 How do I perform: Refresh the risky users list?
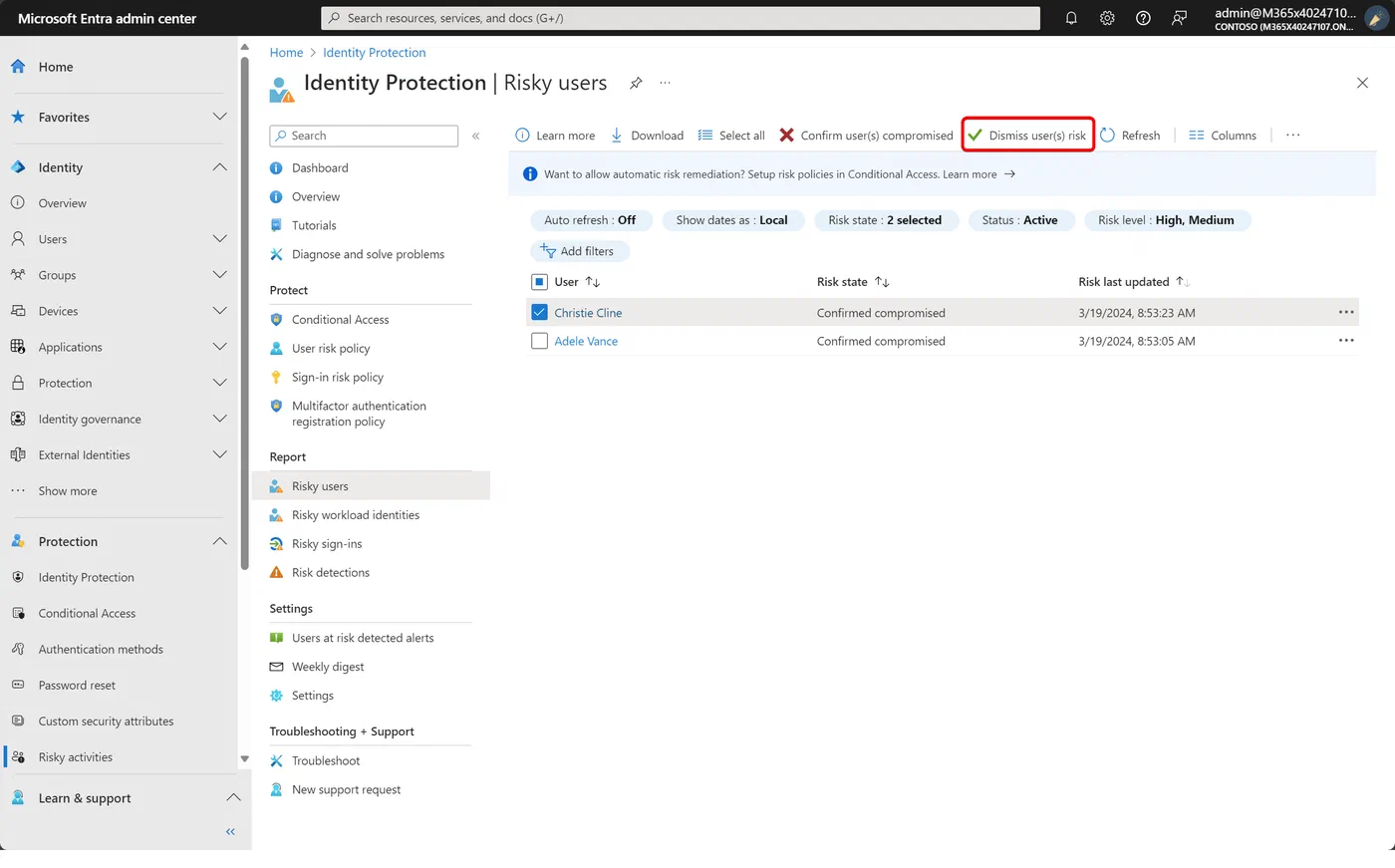[x=1130, y=136]
